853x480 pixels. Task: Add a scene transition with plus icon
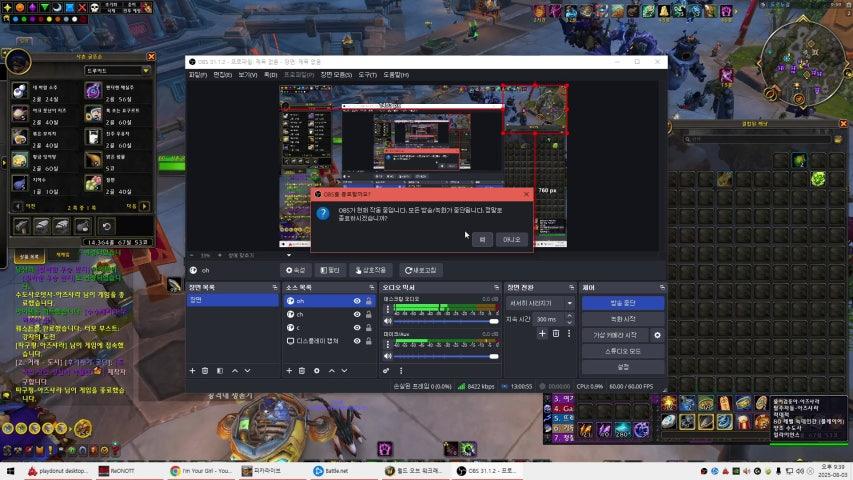[542, 333]
